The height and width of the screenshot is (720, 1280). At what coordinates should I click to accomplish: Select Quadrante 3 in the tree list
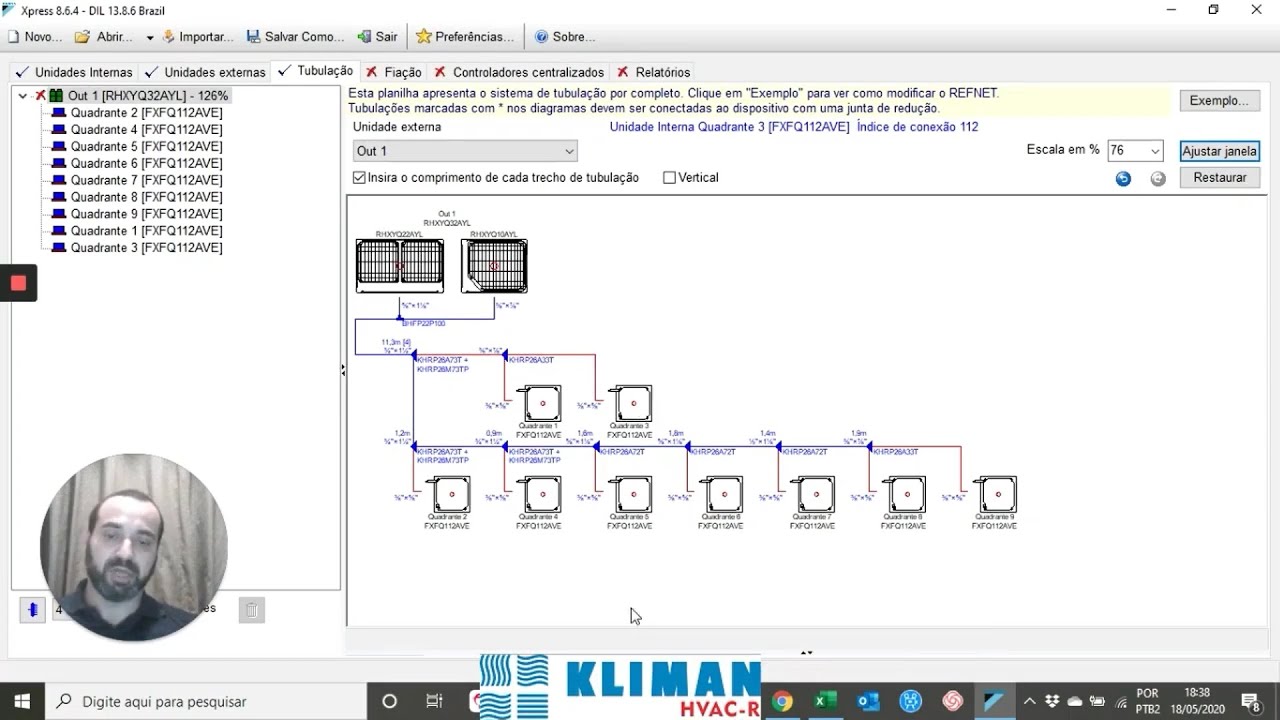pos(146,248)
